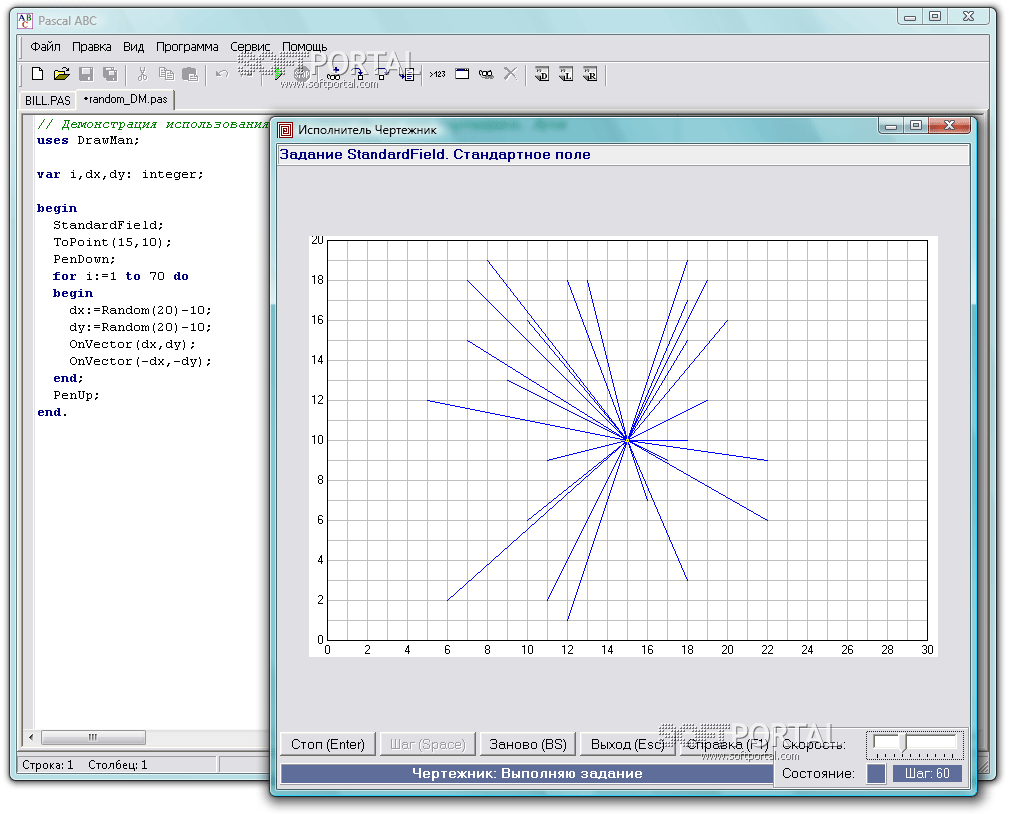Create a new file with the toolbar icon
The height and width of the screenshot is (814, 1010).
(x=37, y=74)
